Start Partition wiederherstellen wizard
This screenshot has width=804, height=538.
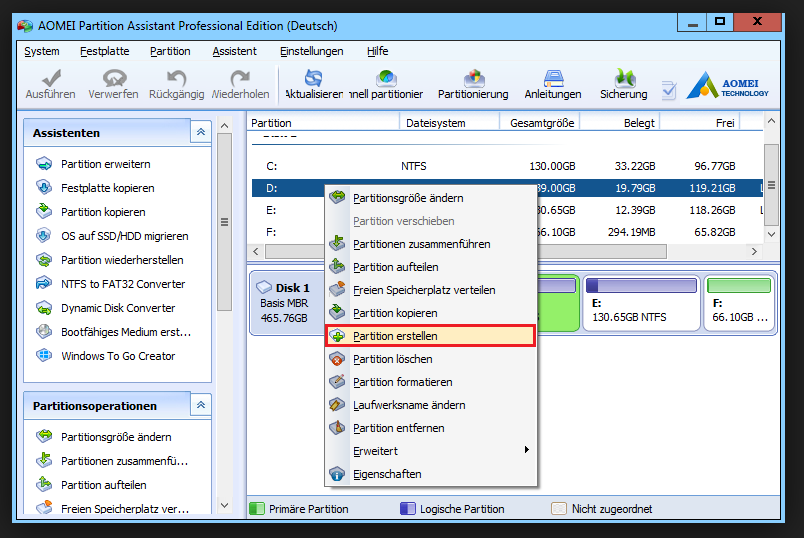pos(122,260)
